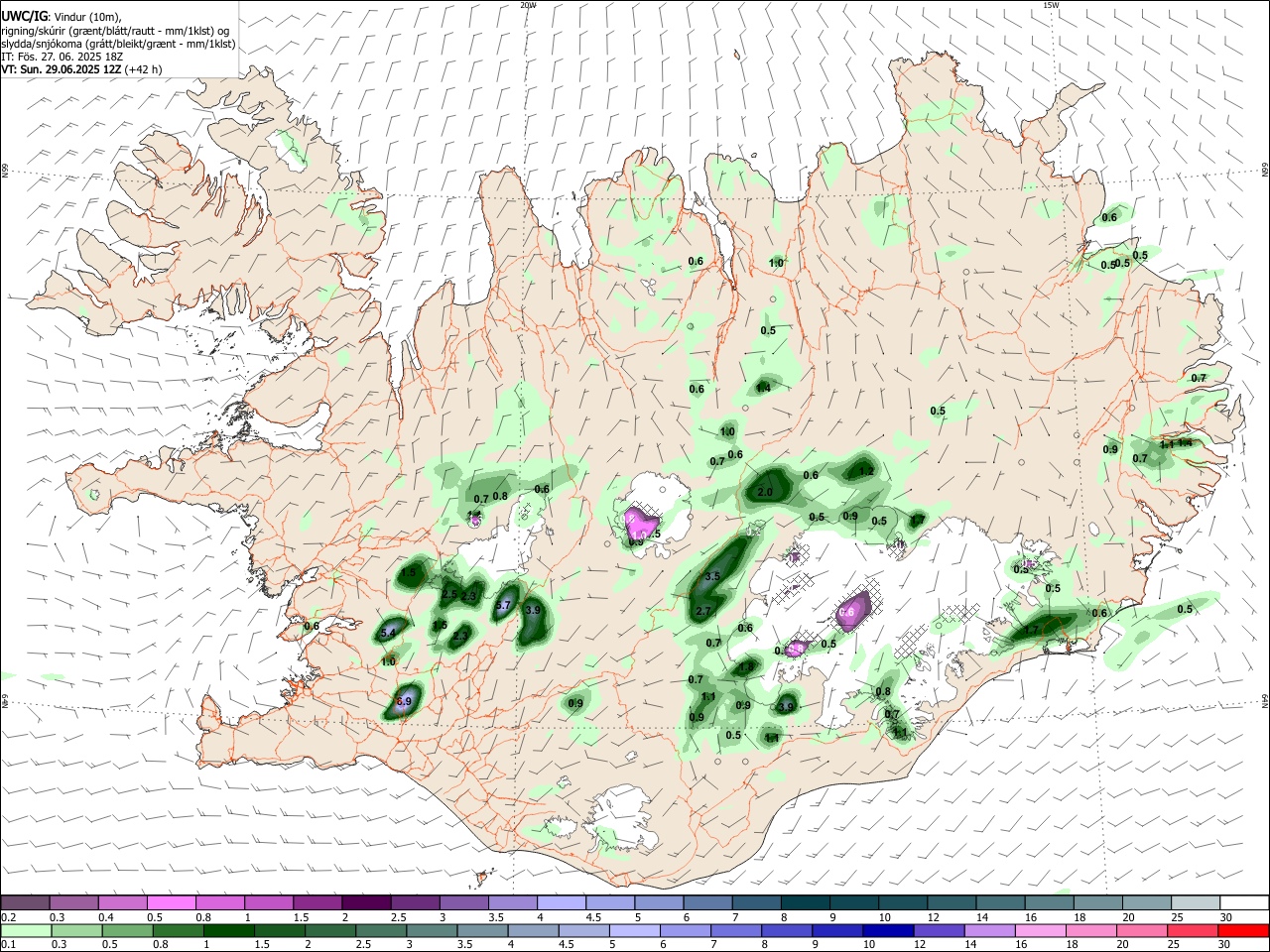
Task: Click the 2.7 precipitation value on the map
Action: (x=704, y=611)
